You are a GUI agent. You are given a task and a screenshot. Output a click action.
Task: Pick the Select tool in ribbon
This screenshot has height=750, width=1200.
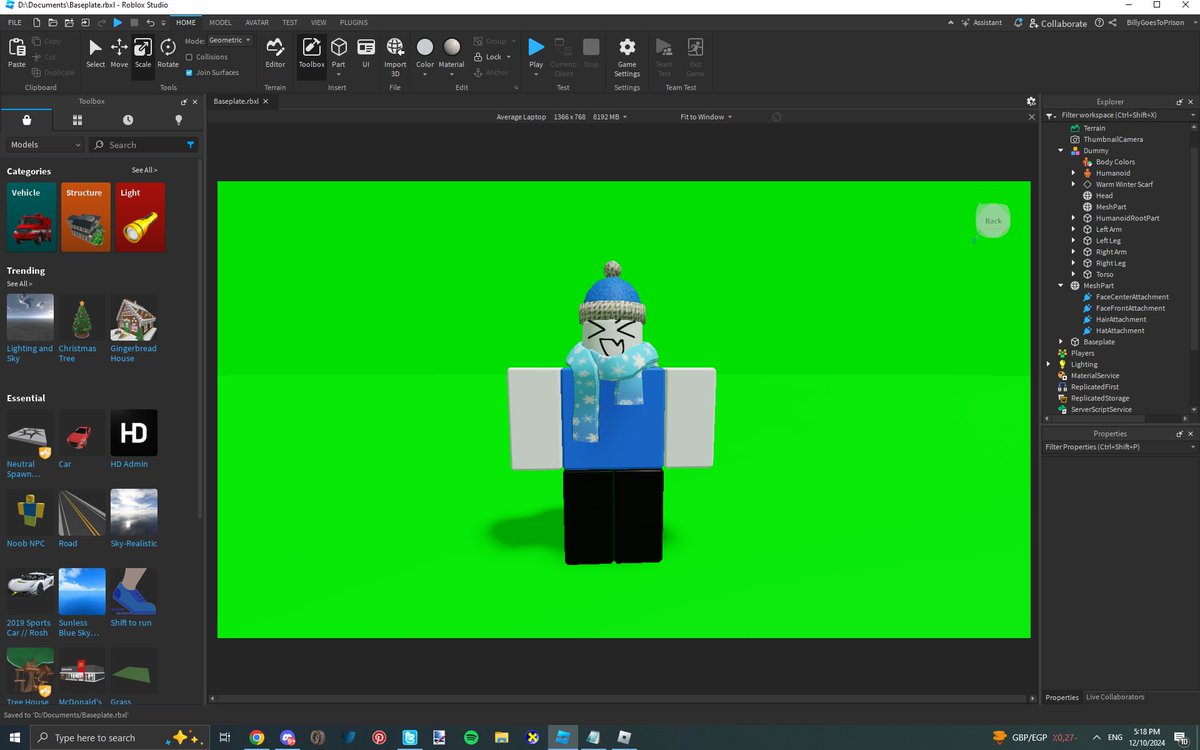tap(95, 52)
